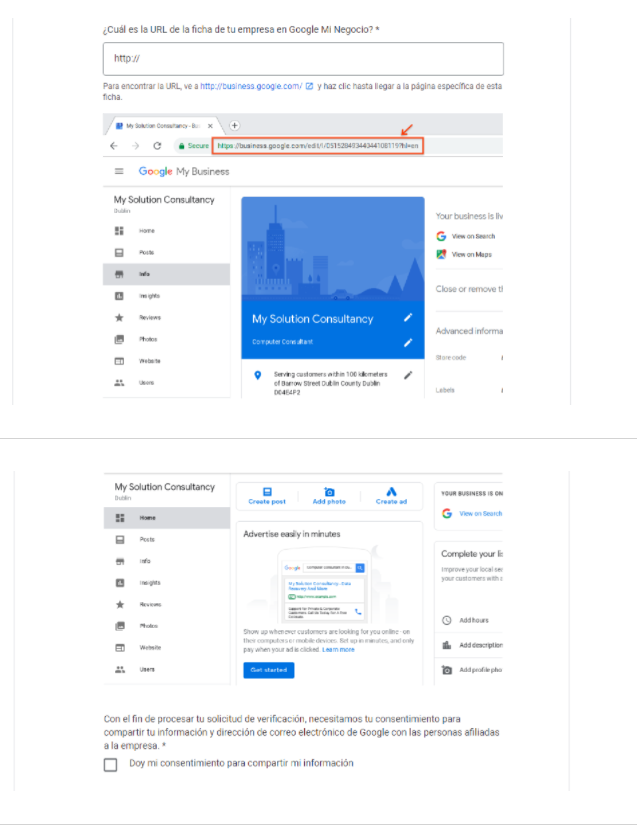The height and width of the screenshot is (831, 637).
Task: Click the Add profile photo camera icon
Action: pos(447,670)
